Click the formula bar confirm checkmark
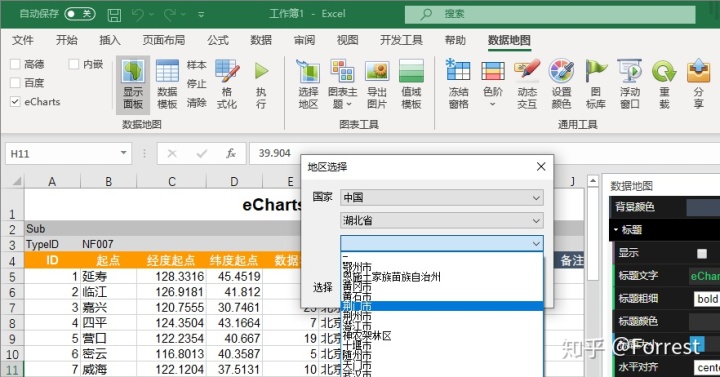720x377 pixels. 201,153
